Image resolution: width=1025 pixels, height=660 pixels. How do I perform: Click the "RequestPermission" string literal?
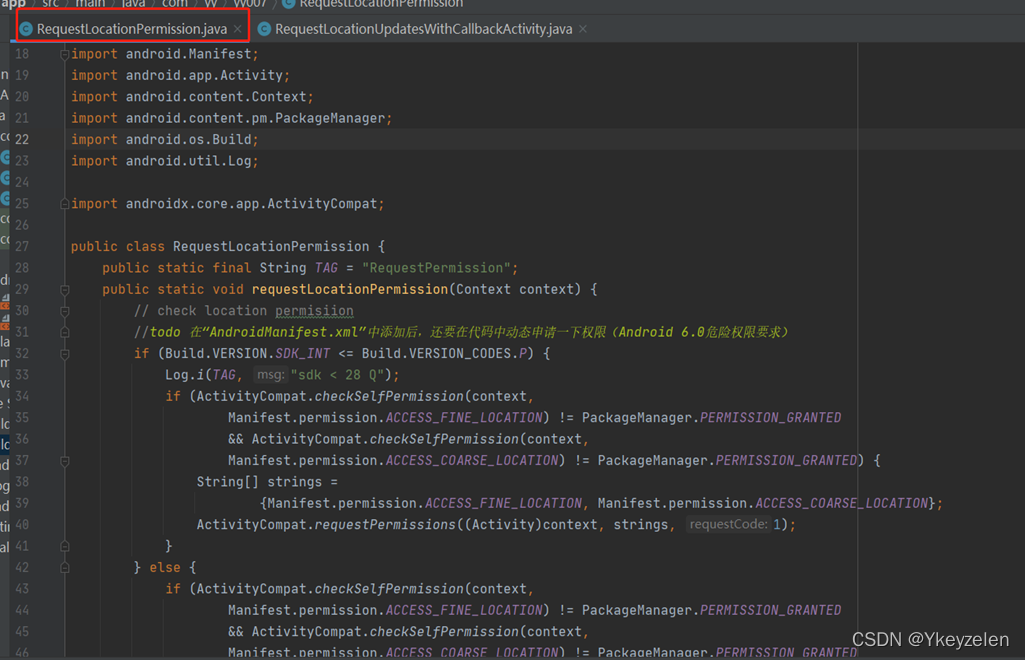click(x=436, y=268)
